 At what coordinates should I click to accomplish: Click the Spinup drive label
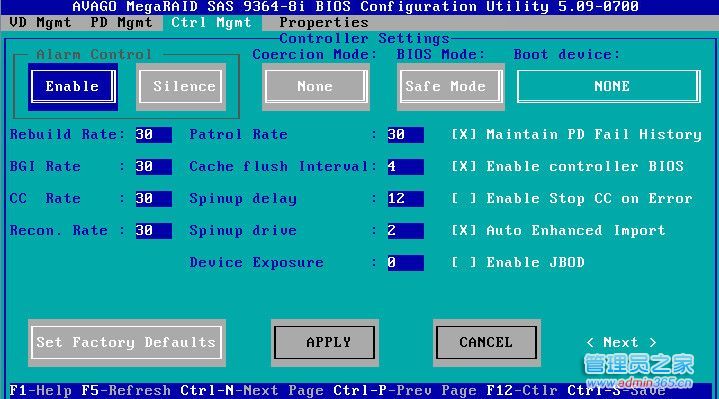point(243,231)
